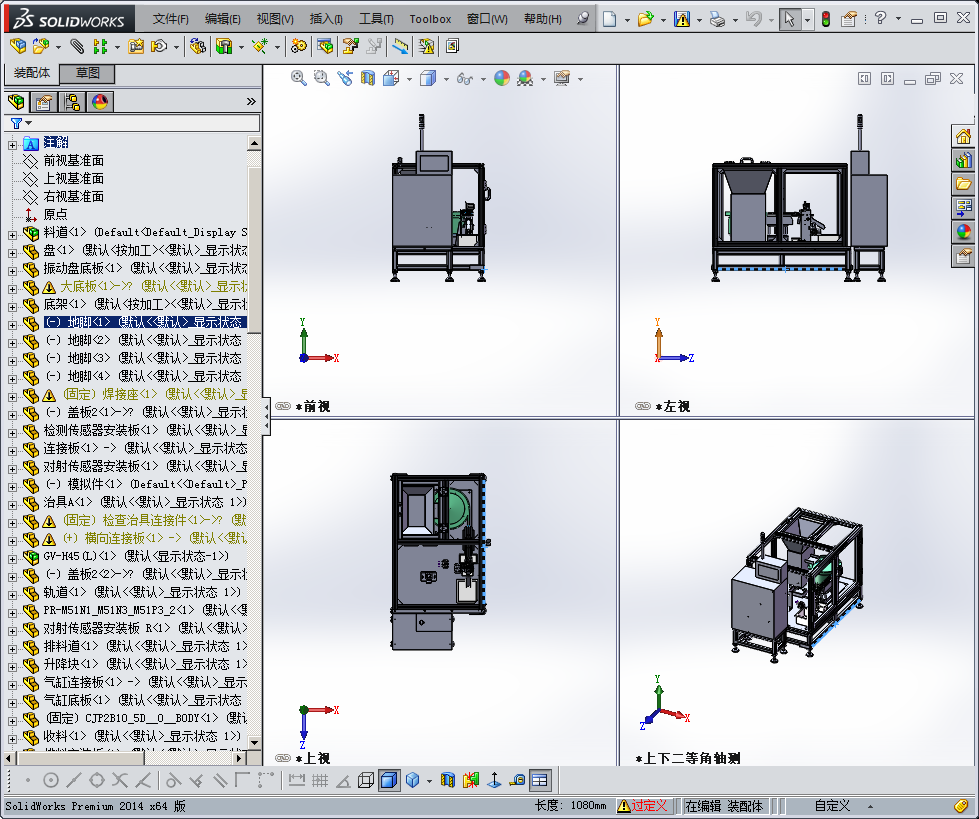Open the FeatureManager design tree tab
Screen dimensions: 979x819
[x=16, y=102]
